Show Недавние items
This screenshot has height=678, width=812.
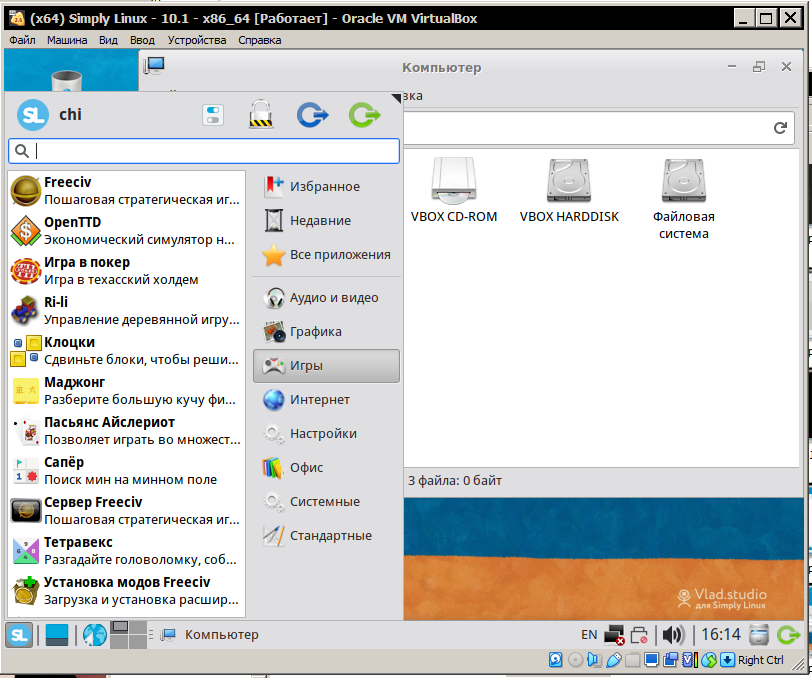pos(326,221)
